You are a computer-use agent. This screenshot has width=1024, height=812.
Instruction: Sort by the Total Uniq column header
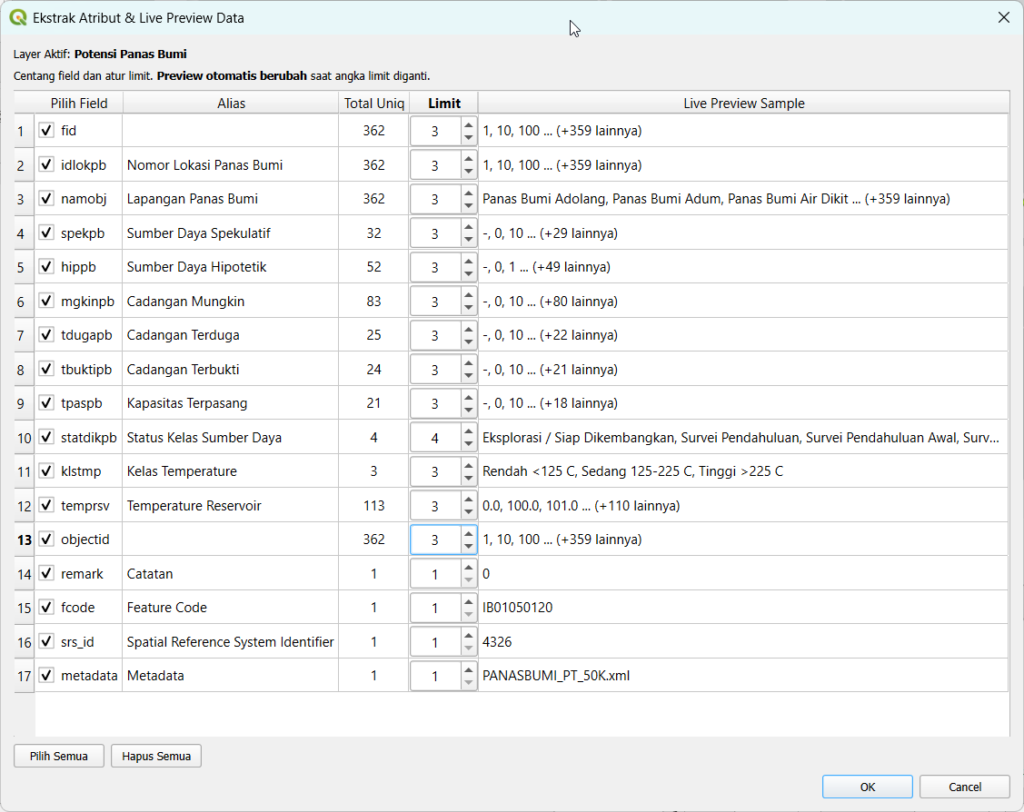click(374, 103)
